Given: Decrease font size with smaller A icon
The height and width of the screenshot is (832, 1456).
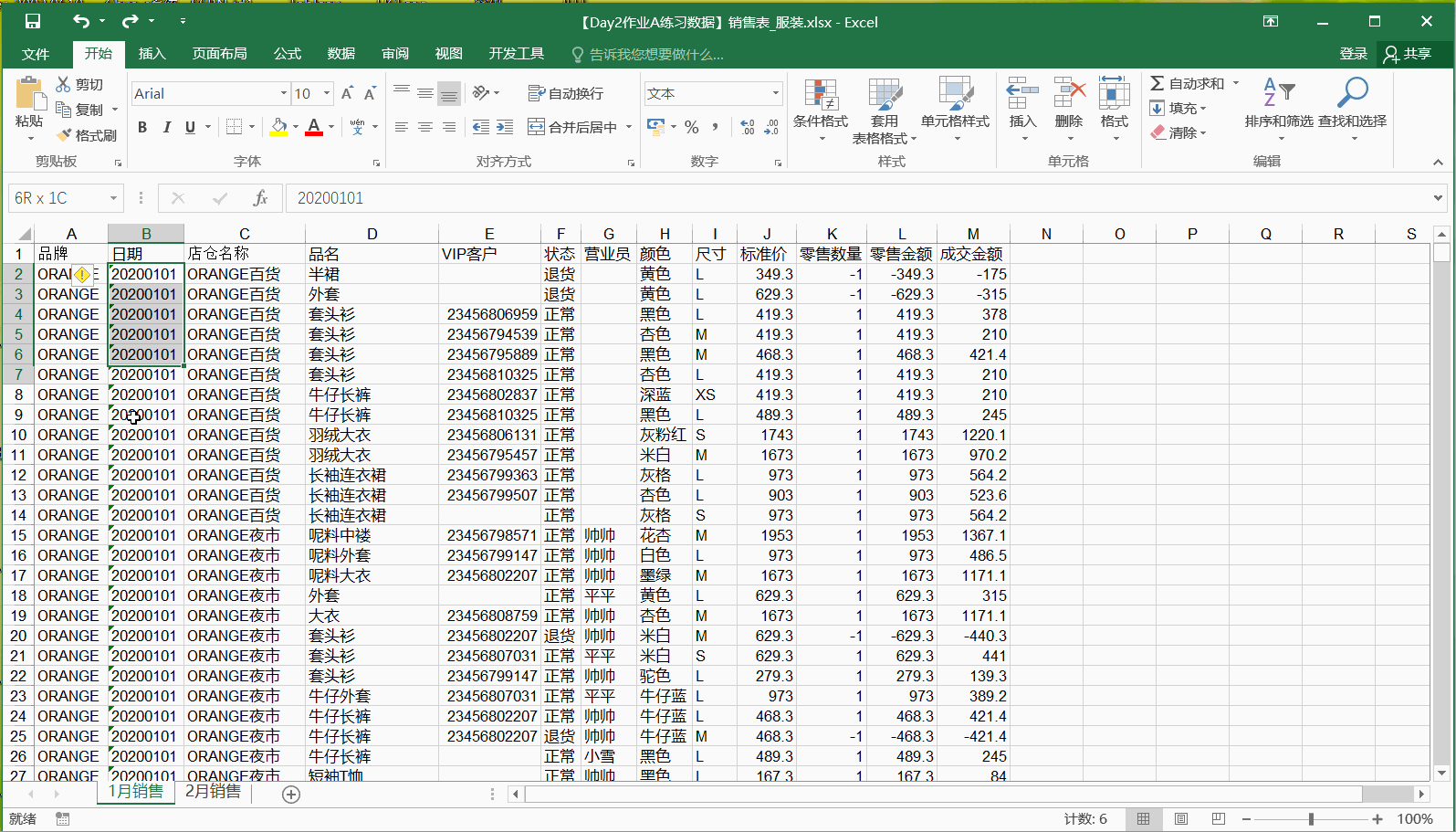Looking at the screenshot, I should tap(370, 93).
